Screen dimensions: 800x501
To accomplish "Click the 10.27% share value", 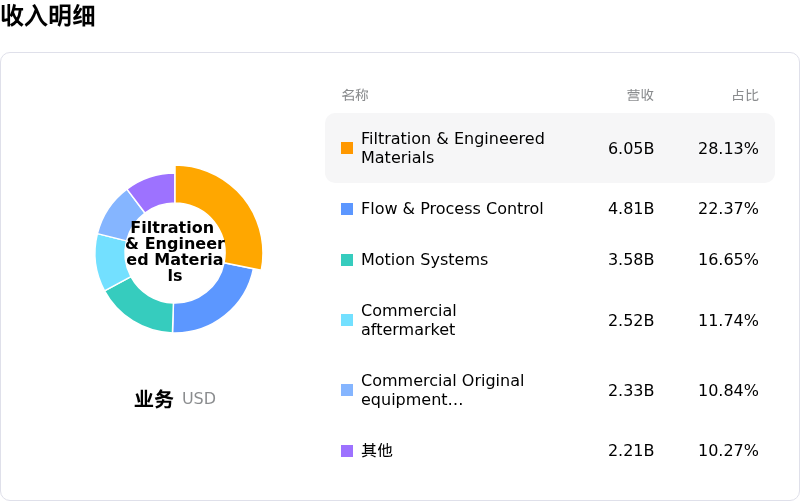I will tap(728, 450).
